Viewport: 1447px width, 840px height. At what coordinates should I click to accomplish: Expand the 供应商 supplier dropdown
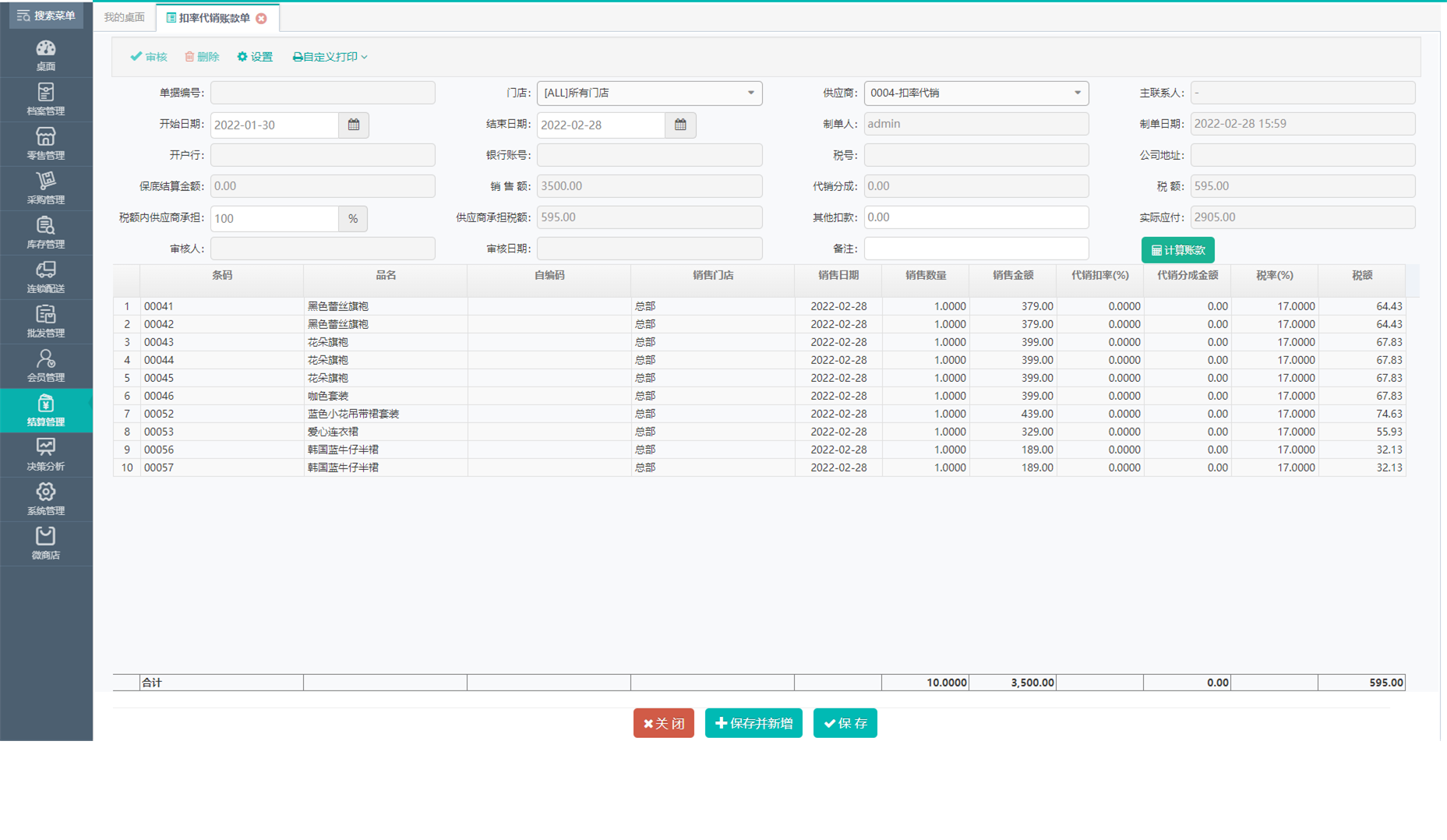[x=976, y=93]
